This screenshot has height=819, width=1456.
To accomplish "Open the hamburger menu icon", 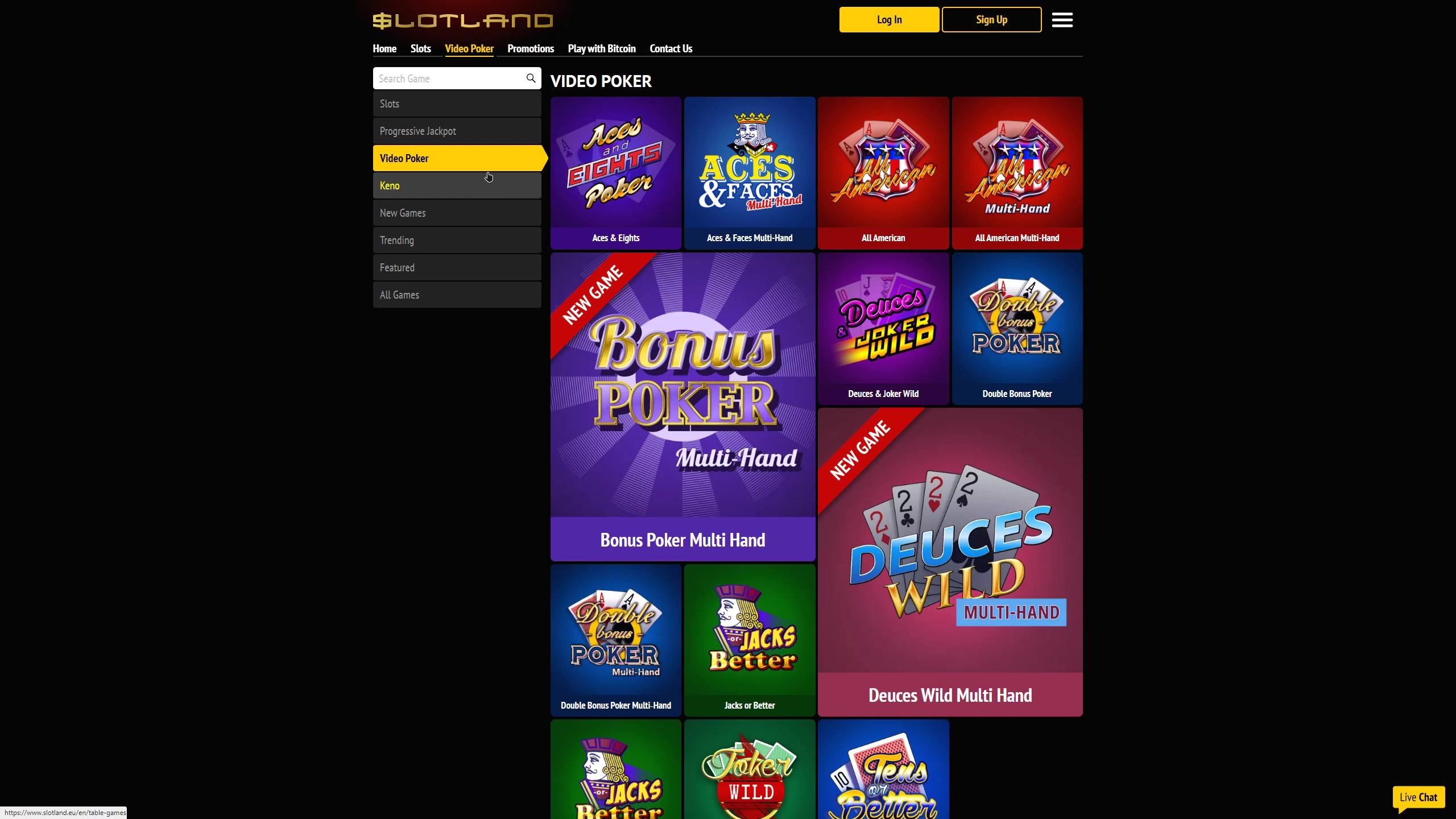I will (1062, 20).
